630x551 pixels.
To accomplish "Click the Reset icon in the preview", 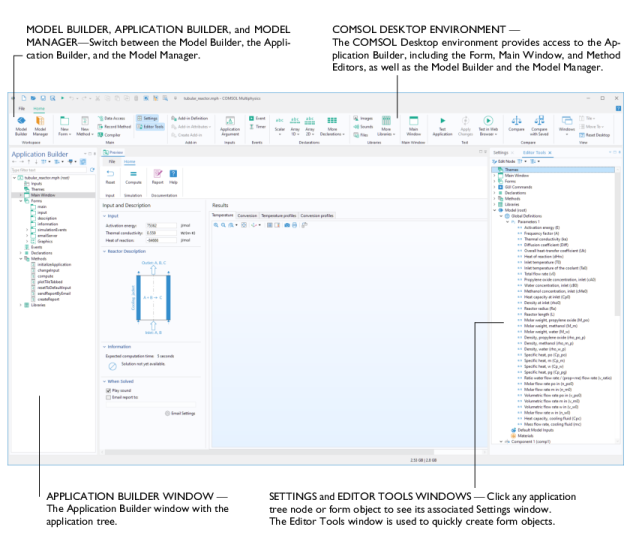I will click(x=110, y=176).
